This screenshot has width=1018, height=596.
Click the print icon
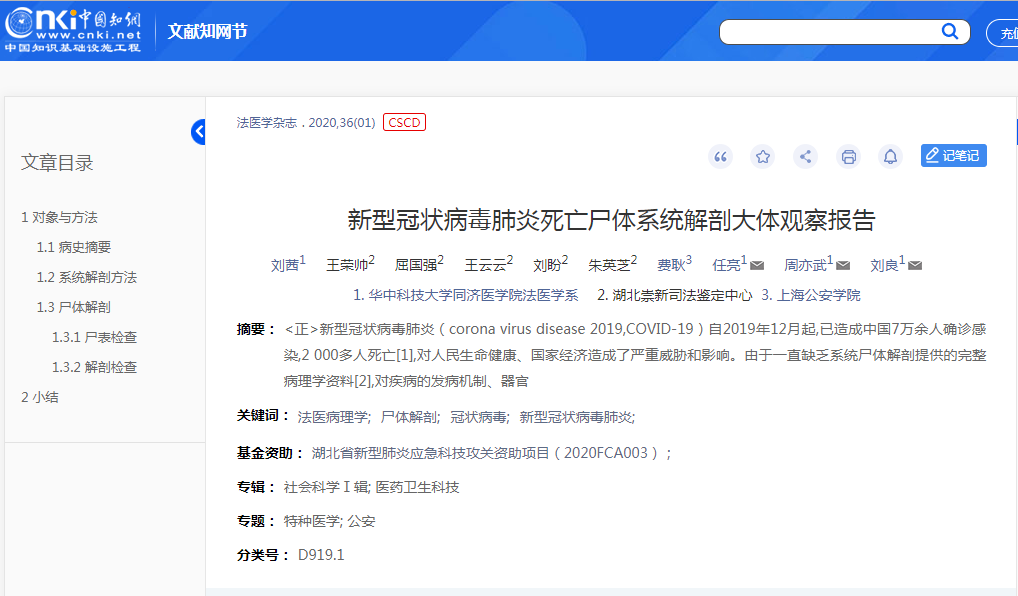click(849, 156)
